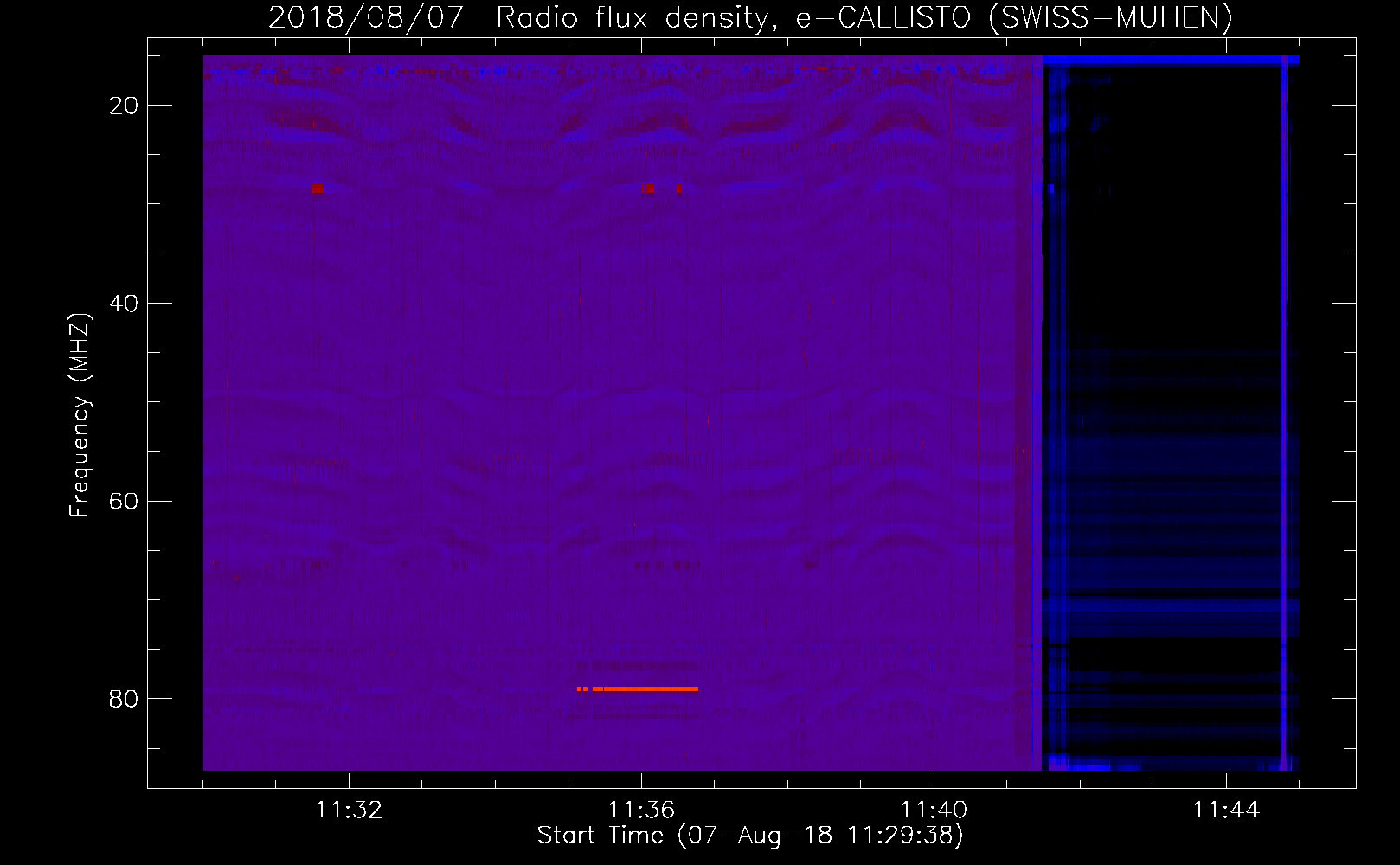This screenshot has height=865, width=1400.
Task: Click the 40 MHz frequency tick label
Action: coord(124,304)
